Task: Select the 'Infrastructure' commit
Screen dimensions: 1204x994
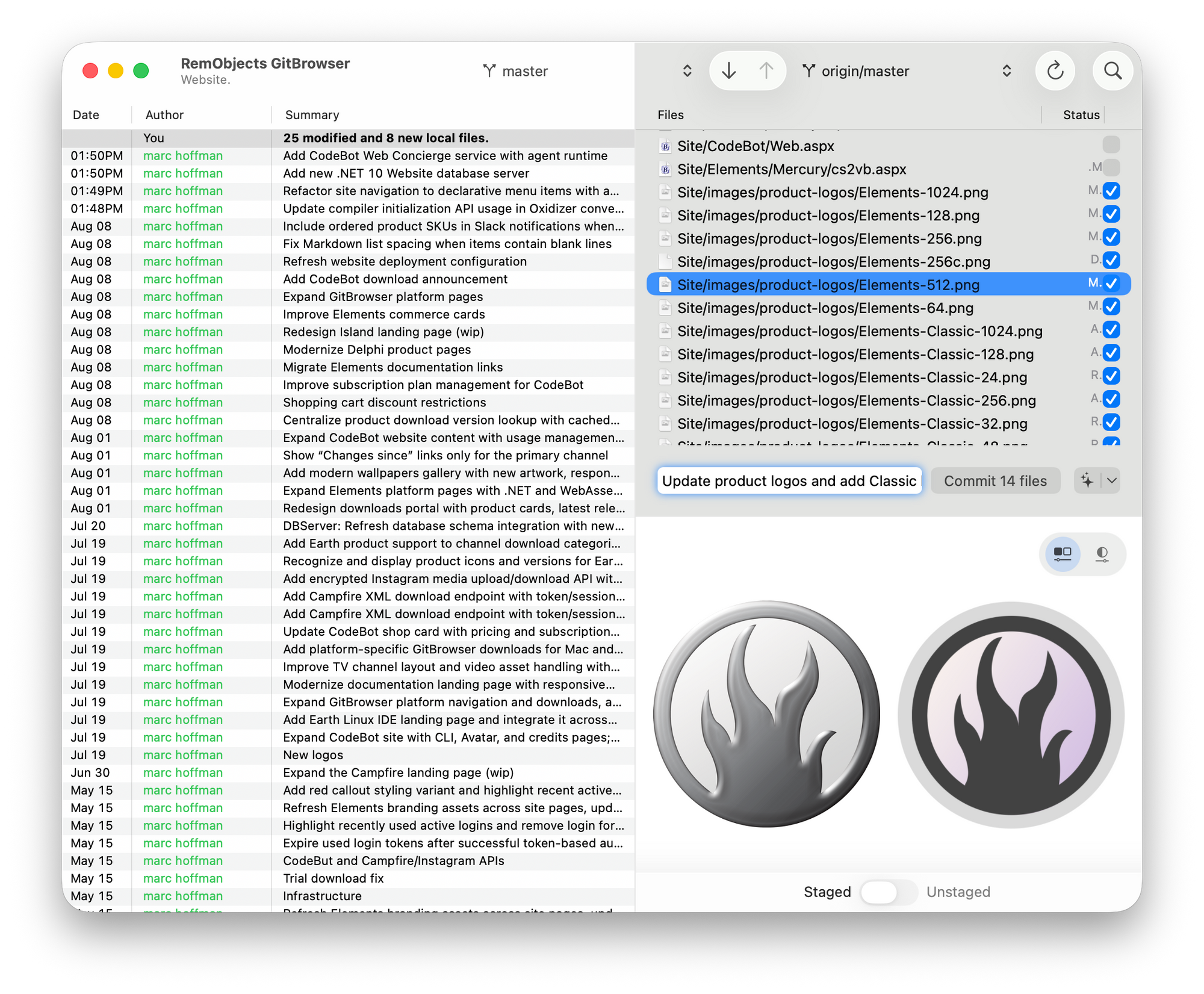Action: 348,896
